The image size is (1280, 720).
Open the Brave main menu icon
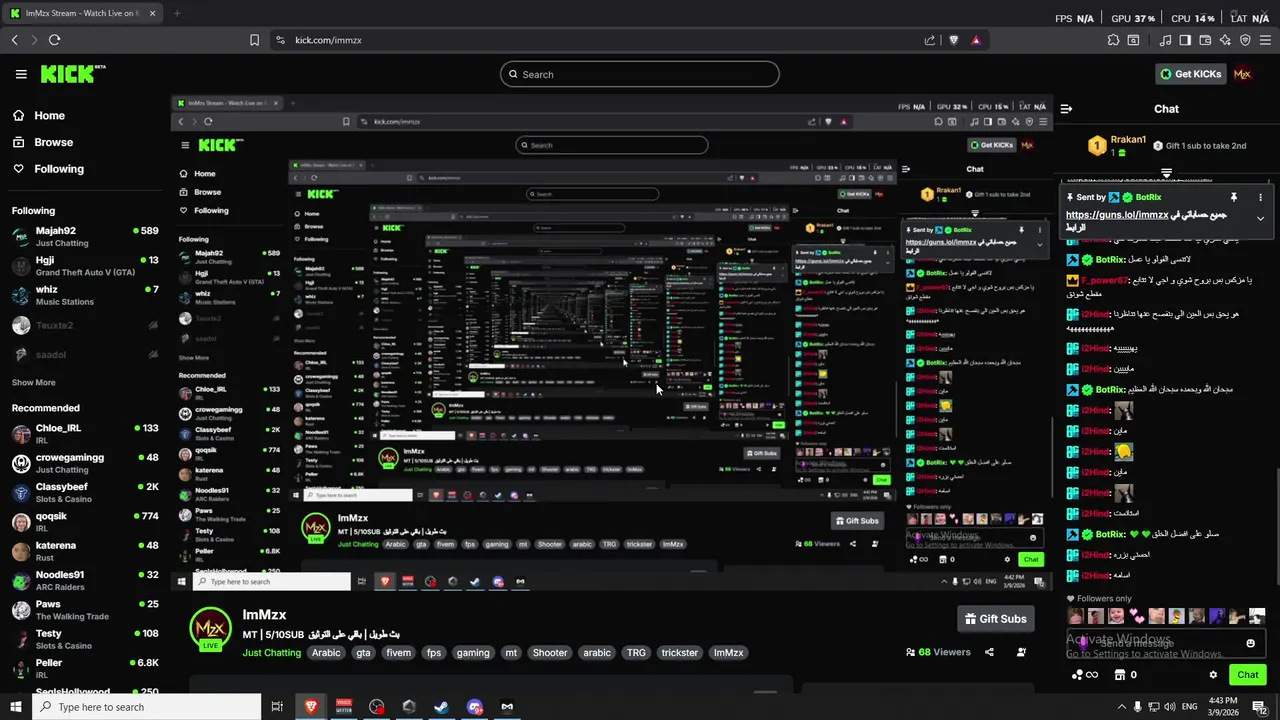click(x=1266, y=40)
